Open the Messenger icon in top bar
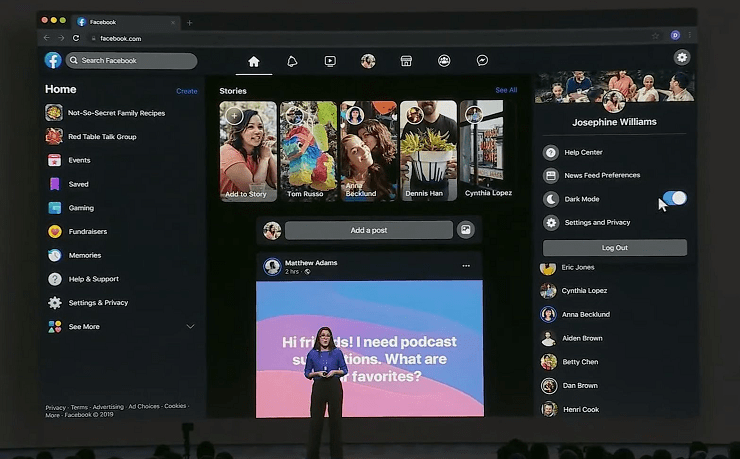 pyautogui.click(x=482, y=61)
